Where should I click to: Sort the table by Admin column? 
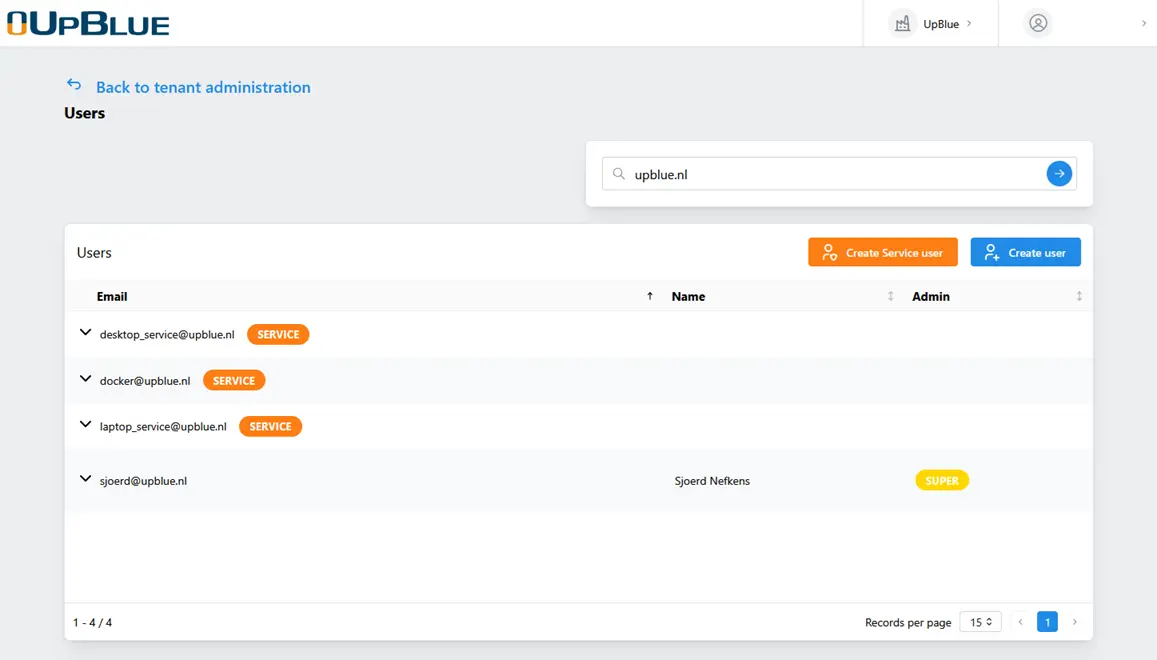(x=1079, y=296)
